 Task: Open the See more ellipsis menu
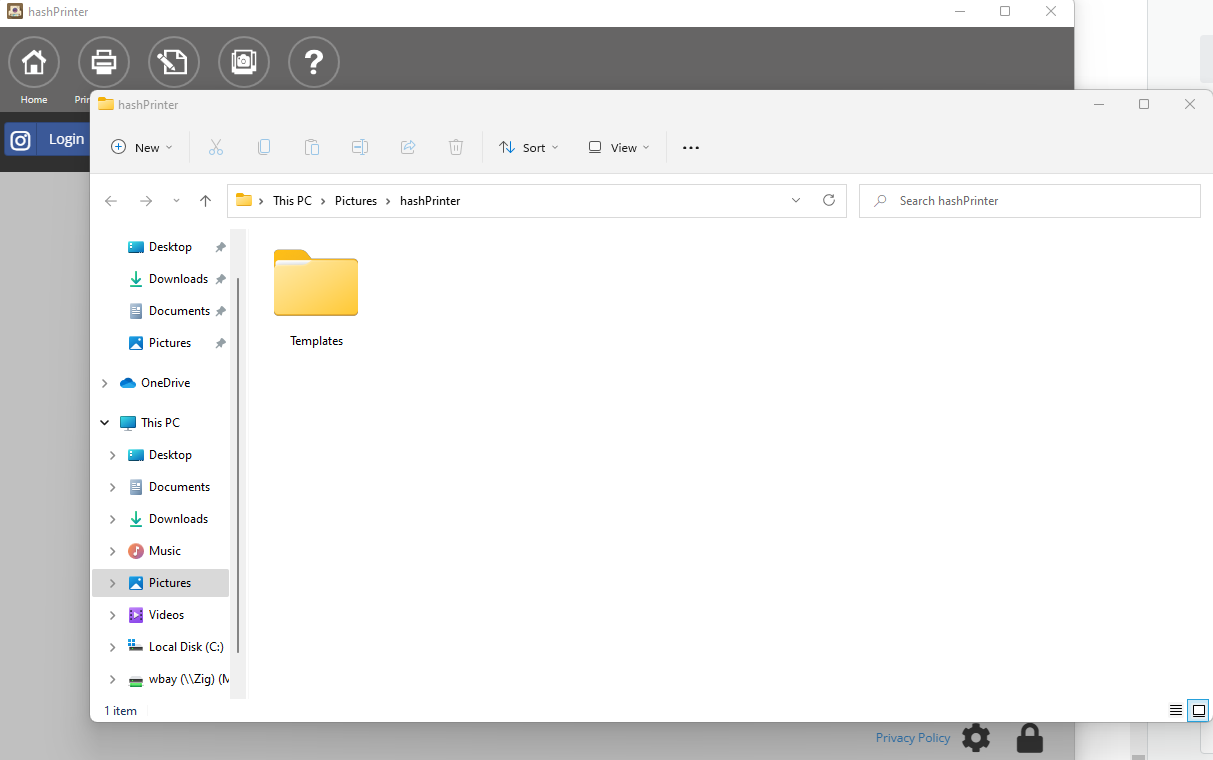[691, 147]
